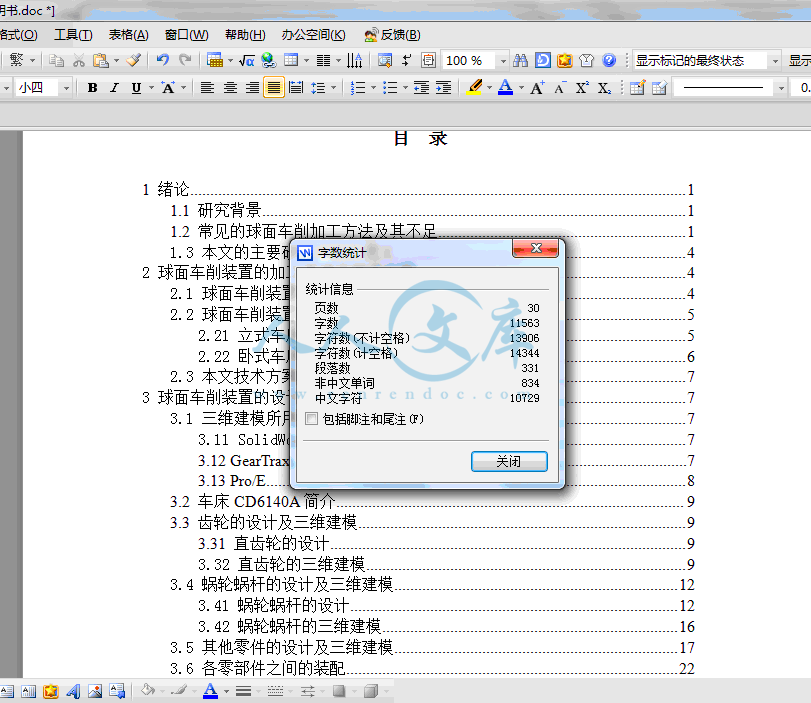Click the orange star resource icon in the top toolbar
The height and width of the screenshot is (703, 811).
coord(565,61)
